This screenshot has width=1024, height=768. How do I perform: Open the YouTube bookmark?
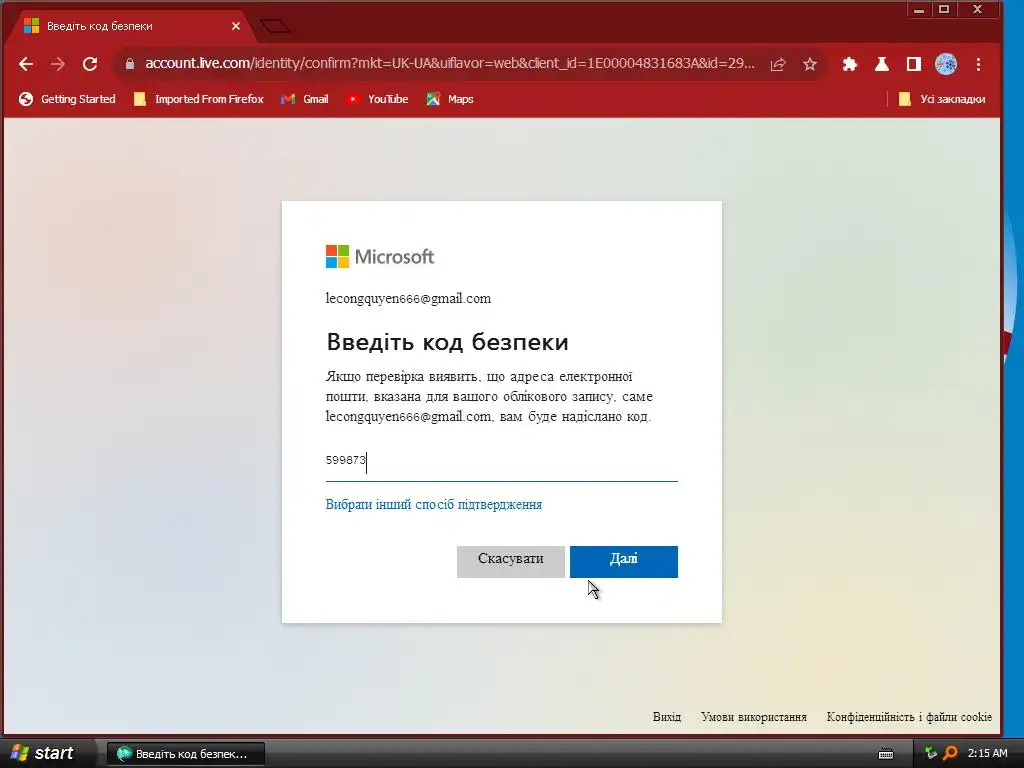pyautogui.click(x=377, y=99)
